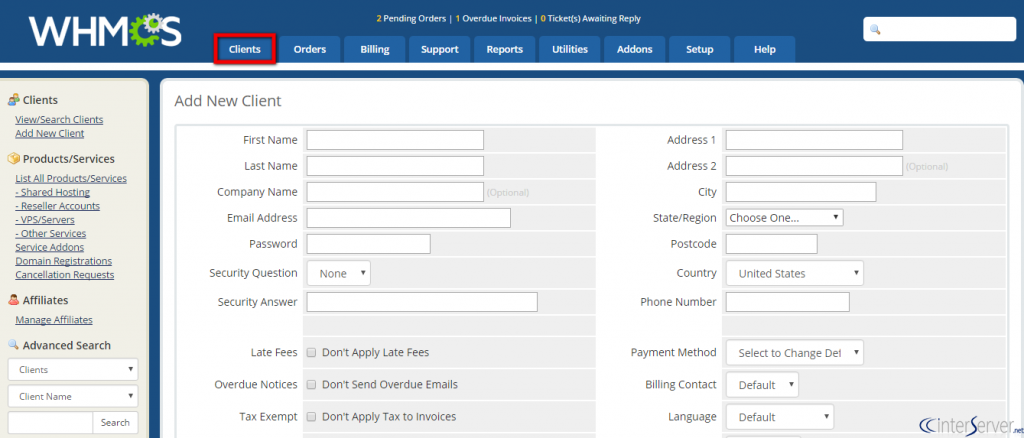Open Manage Affiliates link
This screenshot has width=1024, height=438.
click(54, 320)
